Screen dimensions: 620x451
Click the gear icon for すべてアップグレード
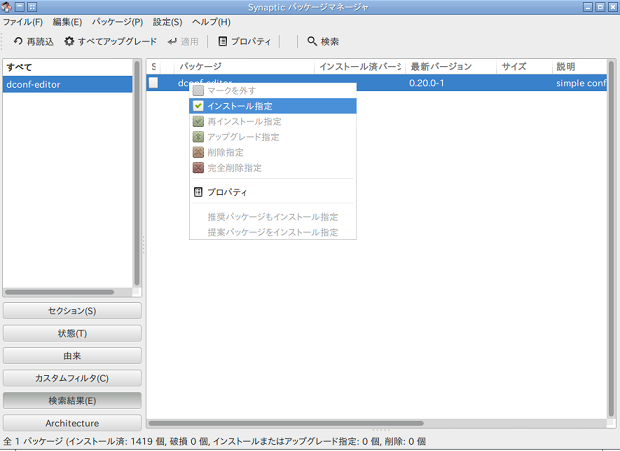click(69, 41)
